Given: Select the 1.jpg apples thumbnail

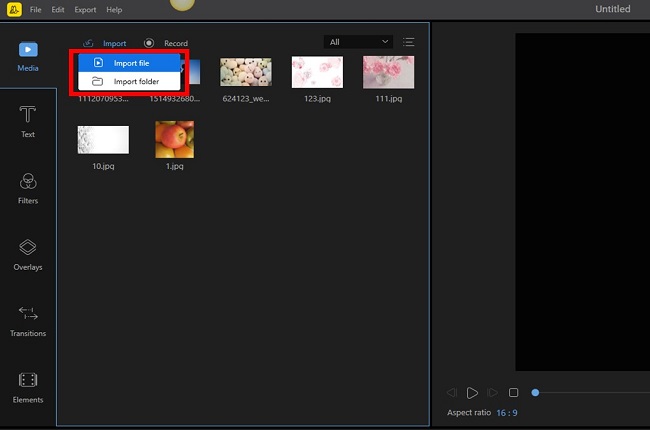Looking at the screenshot, I should pos(175,139).
